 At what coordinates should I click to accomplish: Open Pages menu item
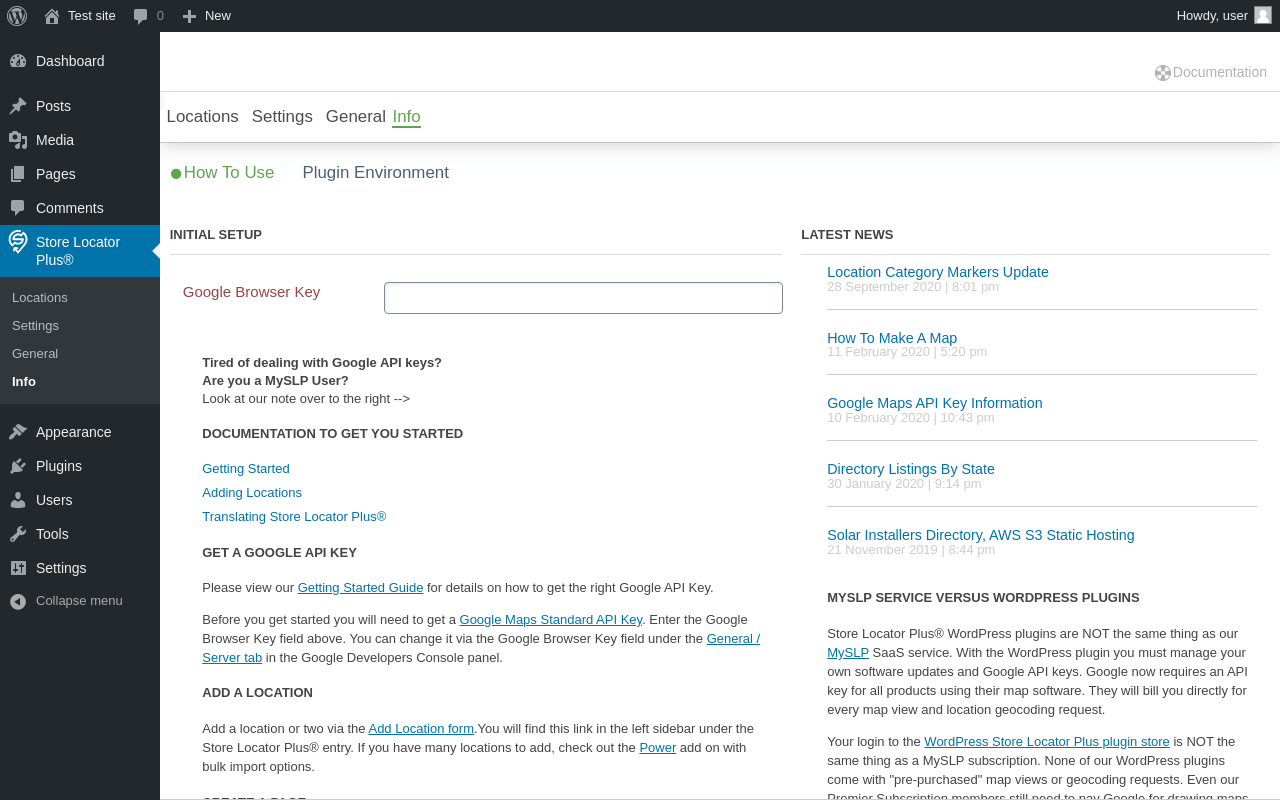tap(56, 174)
